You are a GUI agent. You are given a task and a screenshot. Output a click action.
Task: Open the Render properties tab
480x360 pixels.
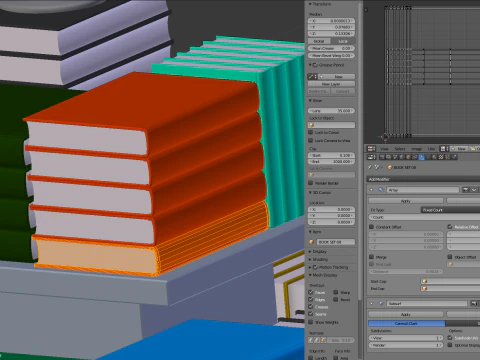[382, 157]
